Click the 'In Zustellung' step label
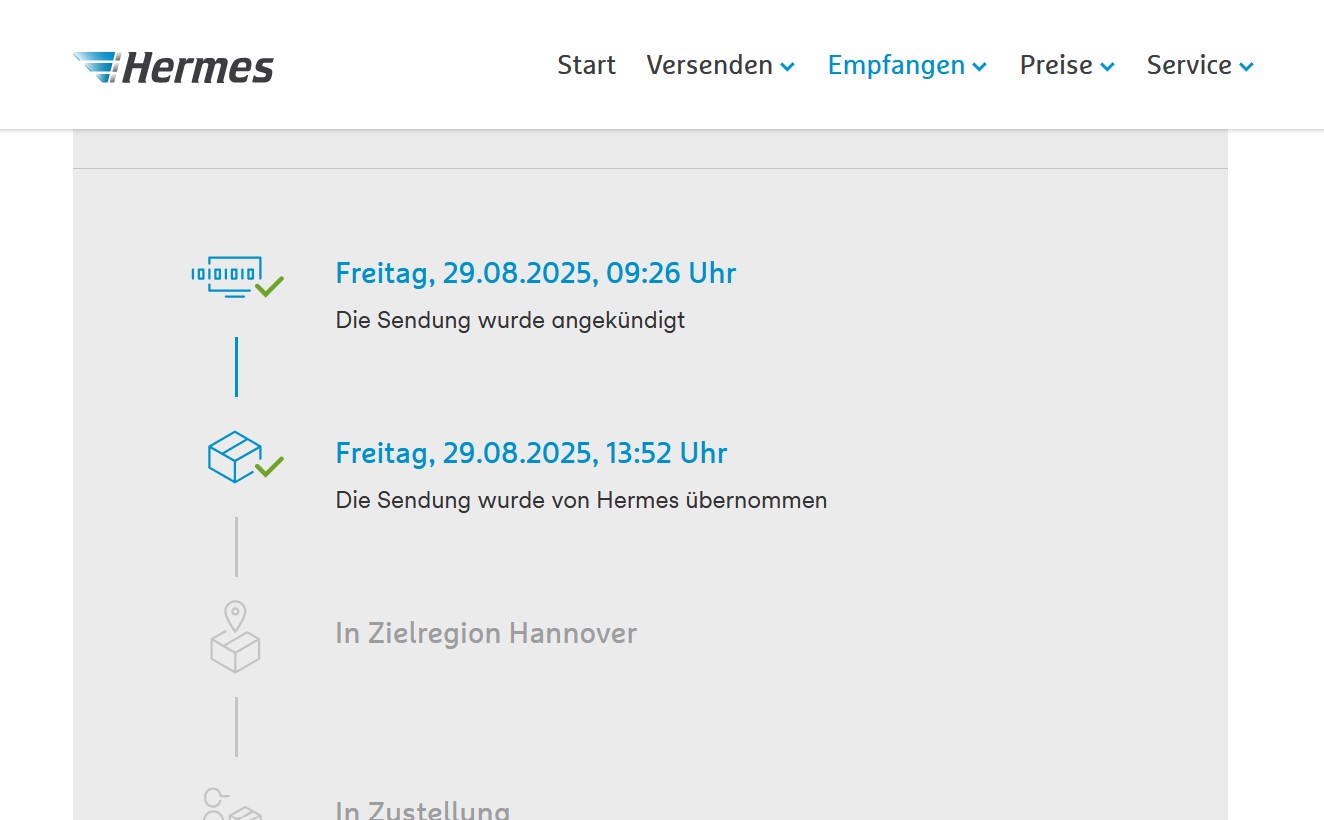The height and width of the screenshot is (820, 1324). pyautogui.click(x=422, y=810)
